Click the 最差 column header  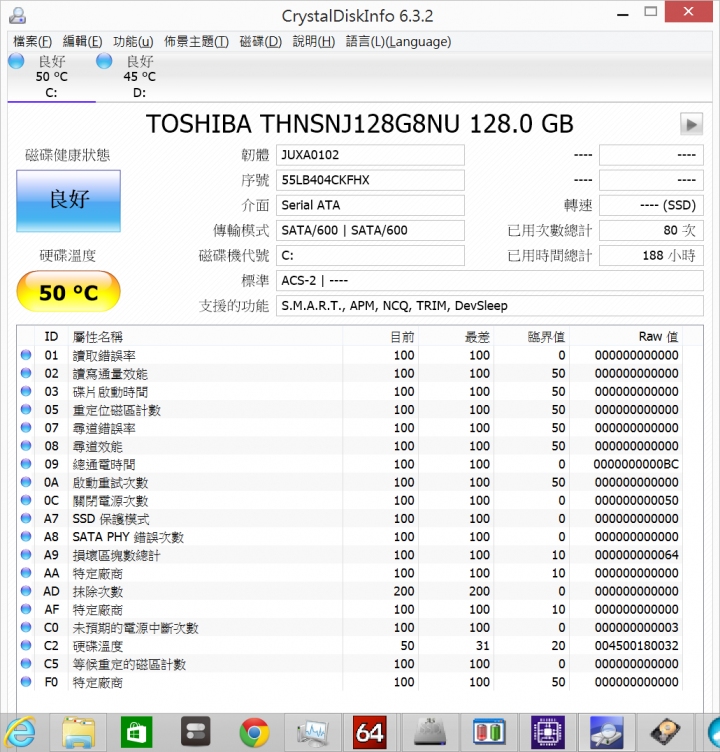point(456,337)
